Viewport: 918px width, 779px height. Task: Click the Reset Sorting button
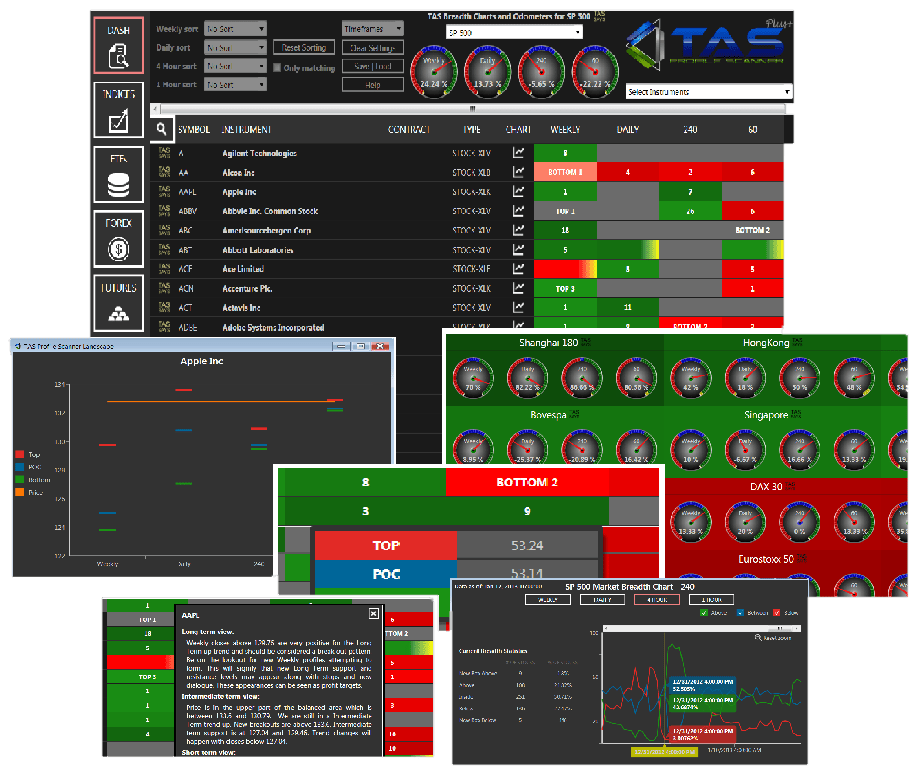(x=304, y=47)
